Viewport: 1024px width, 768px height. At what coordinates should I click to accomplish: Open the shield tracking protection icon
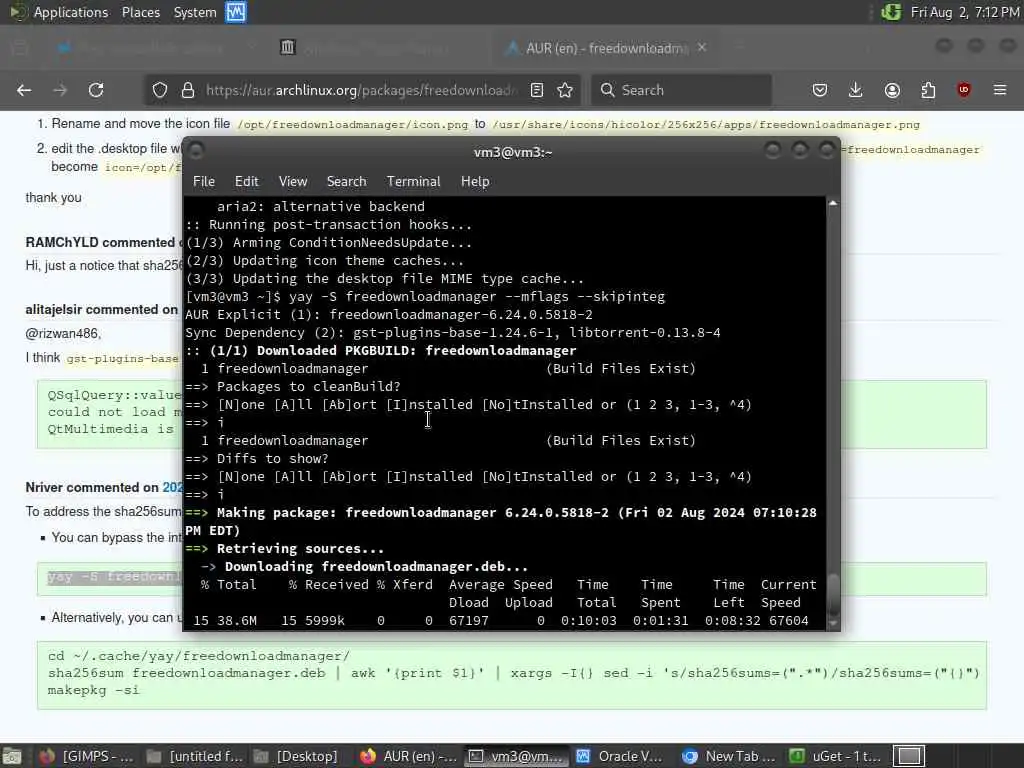pos(160,90)
